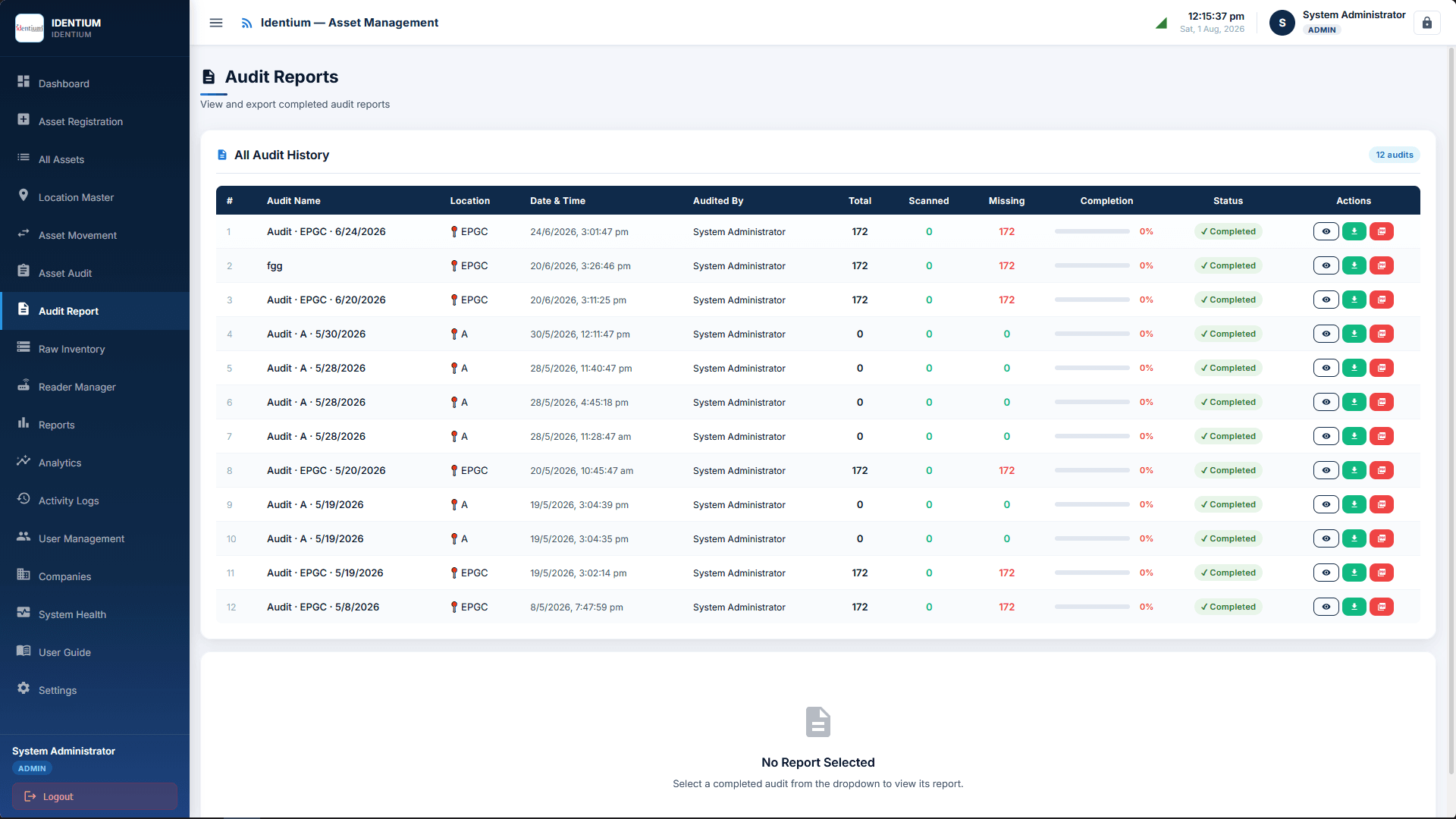This screenshot has height=819, width=1456.
Task: Click the Missing column header
Action: tap(1006, 201)
